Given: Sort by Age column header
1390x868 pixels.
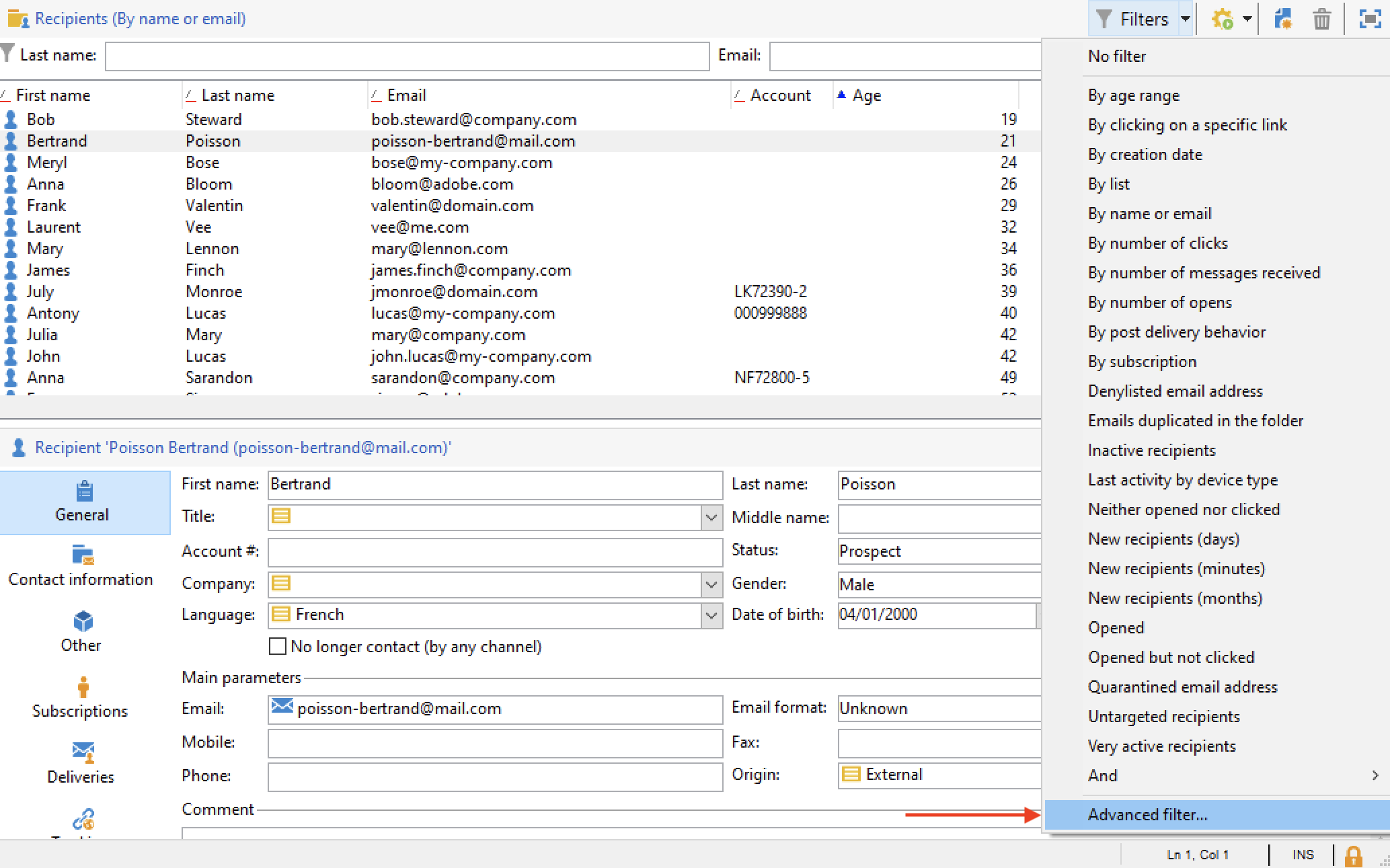Looking at the screenshot, I should click(866, 95).
